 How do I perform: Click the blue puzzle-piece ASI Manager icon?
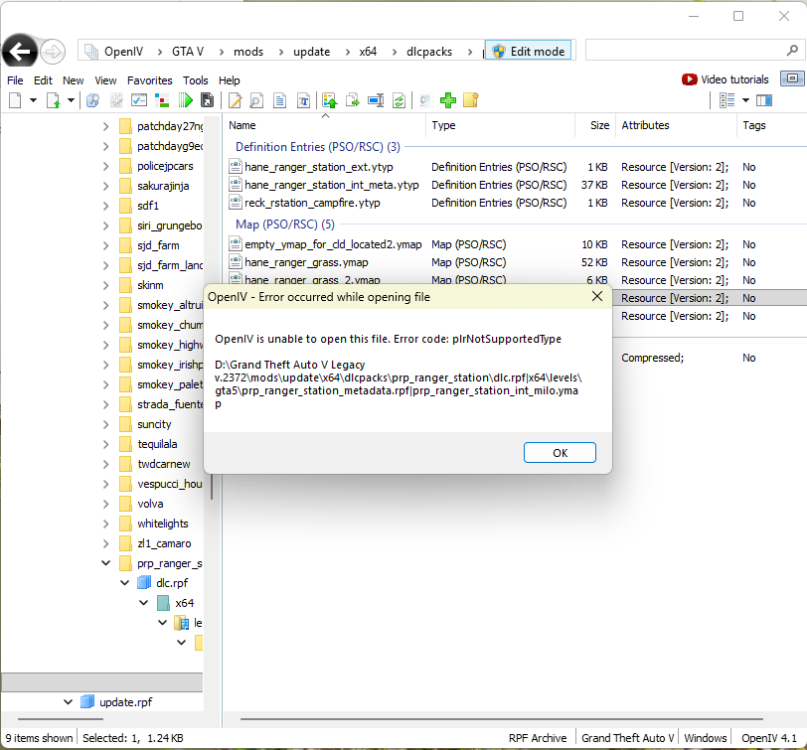coord(93,100)
